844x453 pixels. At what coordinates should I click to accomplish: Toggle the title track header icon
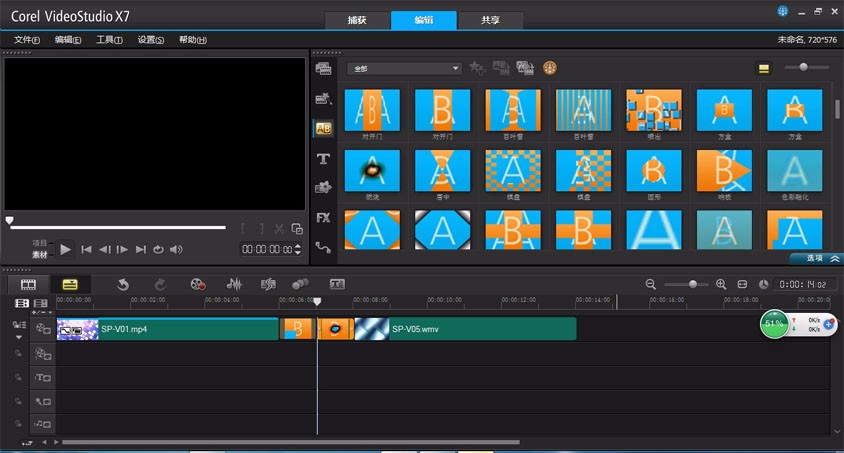tap(43, 378)
